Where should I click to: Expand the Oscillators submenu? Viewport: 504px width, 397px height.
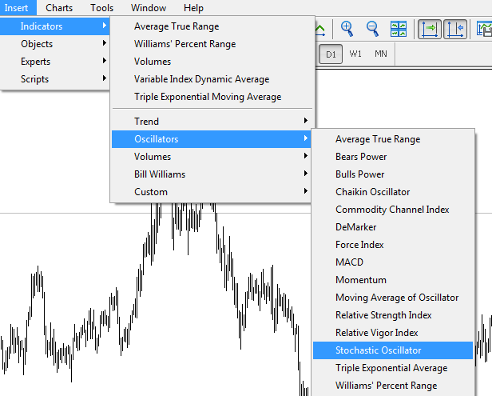pos(212,139)
